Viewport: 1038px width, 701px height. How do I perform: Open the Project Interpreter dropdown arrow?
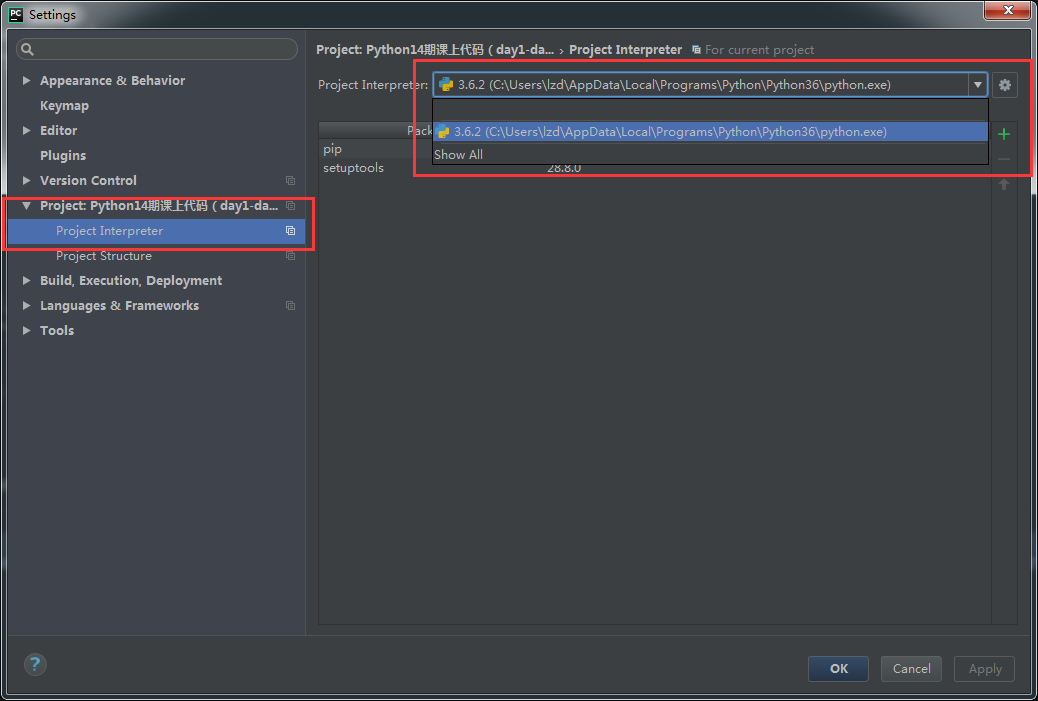[x=977, y=85]
